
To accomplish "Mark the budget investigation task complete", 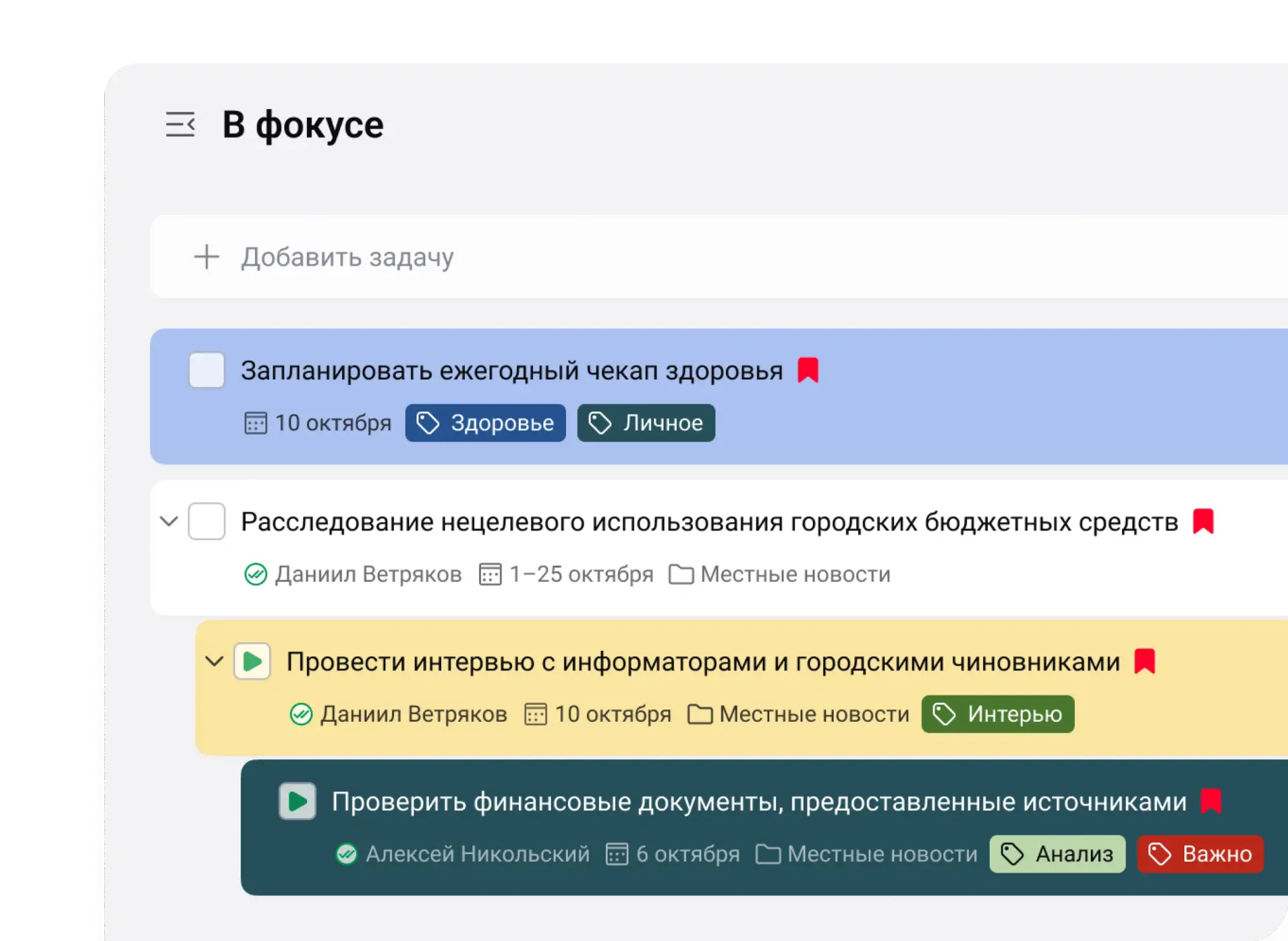I will [206, 522].
